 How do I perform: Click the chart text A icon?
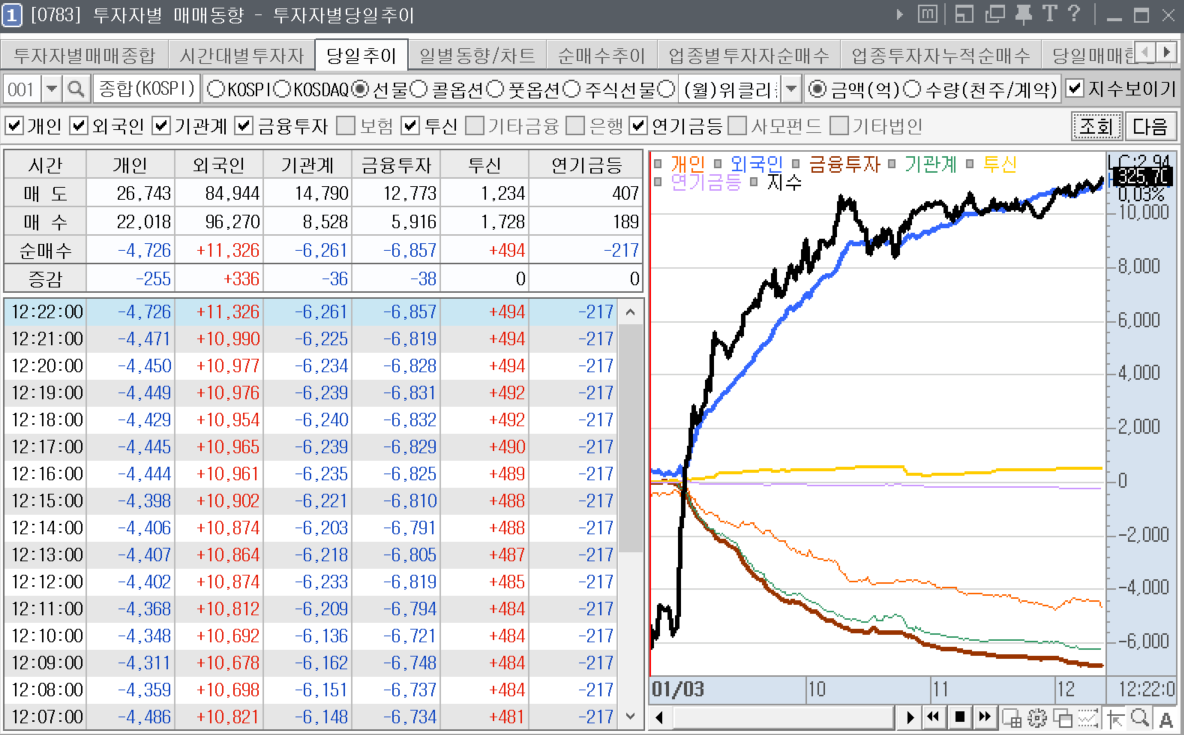point(1165,717)
